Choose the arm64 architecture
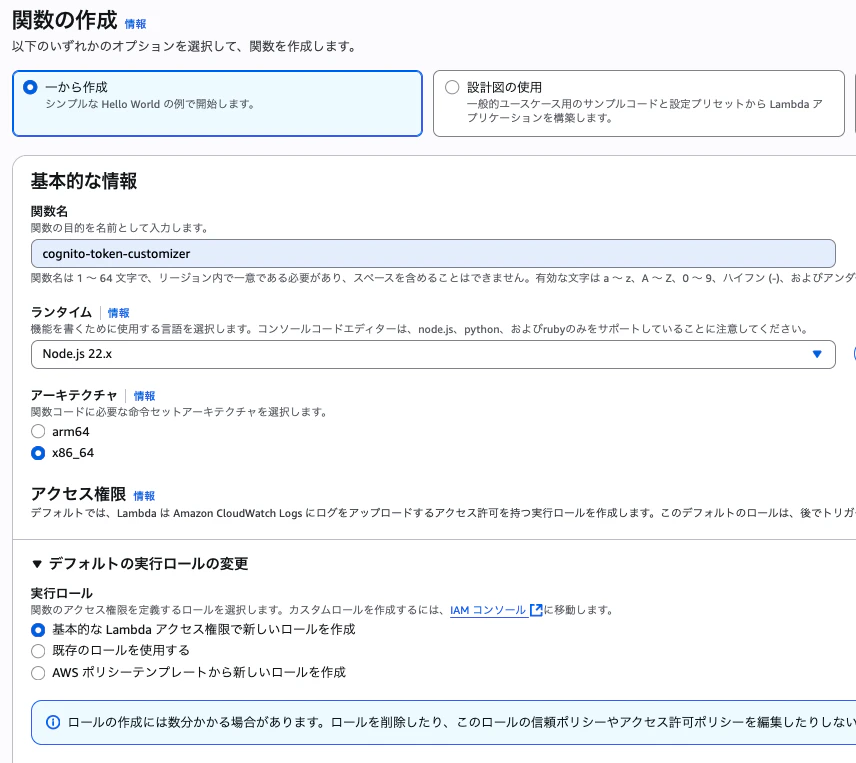 (x=38, y=431)
